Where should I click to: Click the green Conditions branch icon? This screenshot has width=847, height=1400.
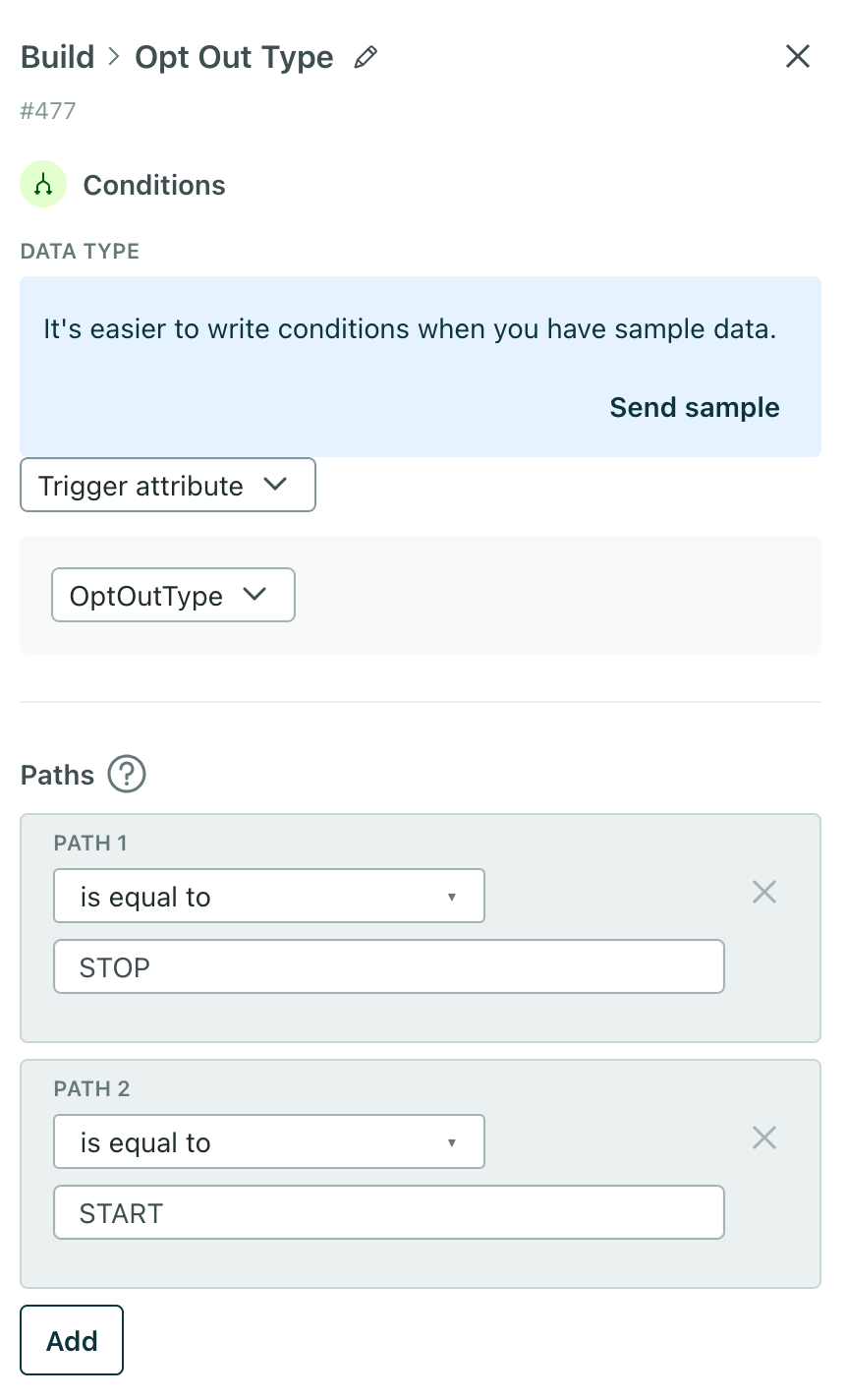[x=43, y=185]
